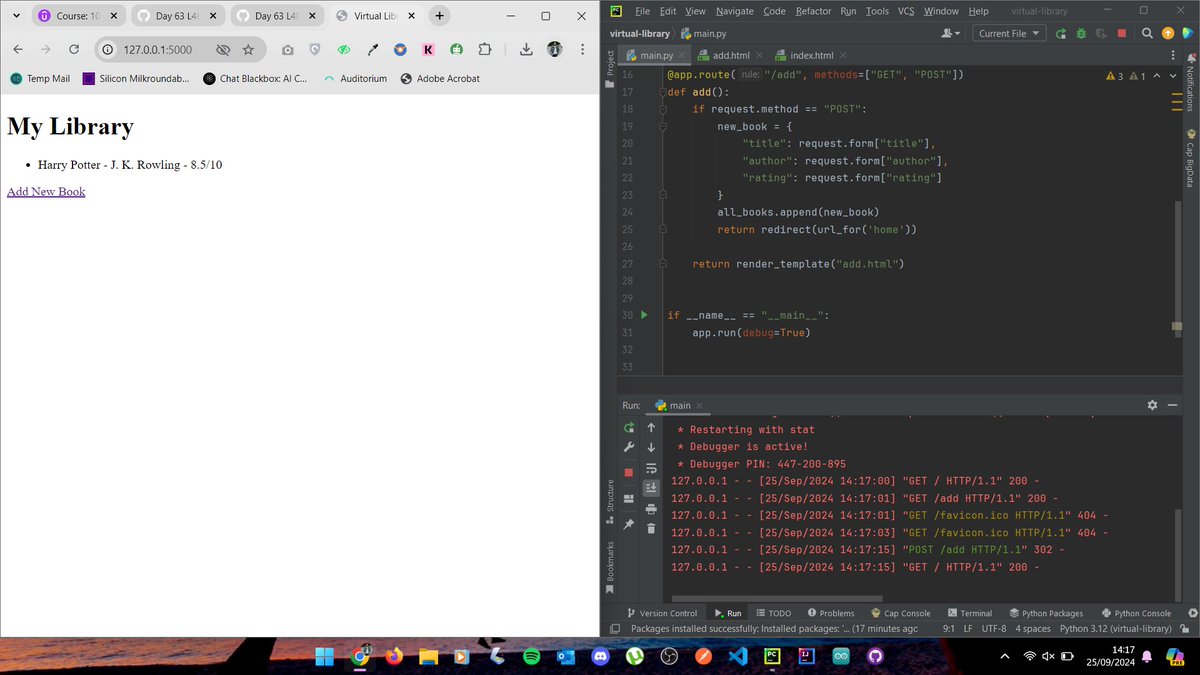Open the Python Packages tool window
1200x675 pixels.
click(1046, 613)
